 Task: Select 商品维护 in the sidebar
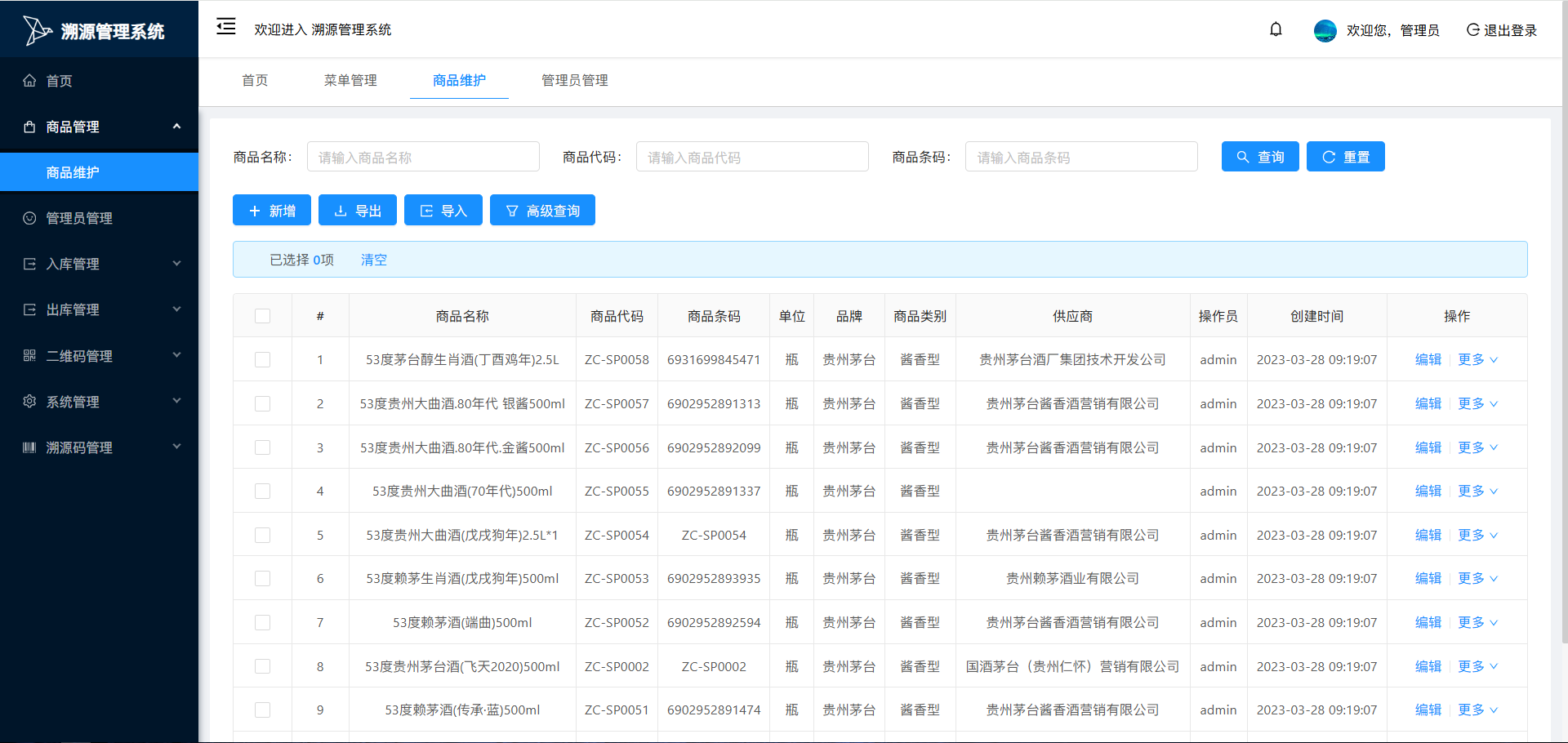click(99, 172)
